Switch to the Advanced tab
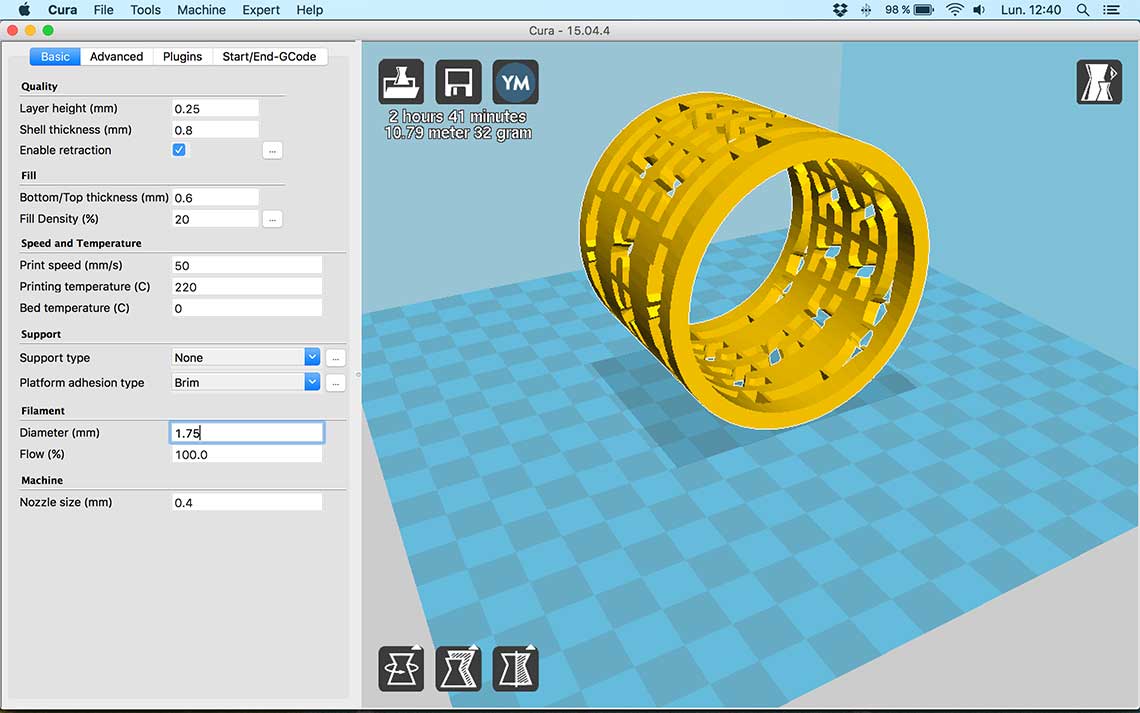 pyautogui.click(x=116, y=56)
